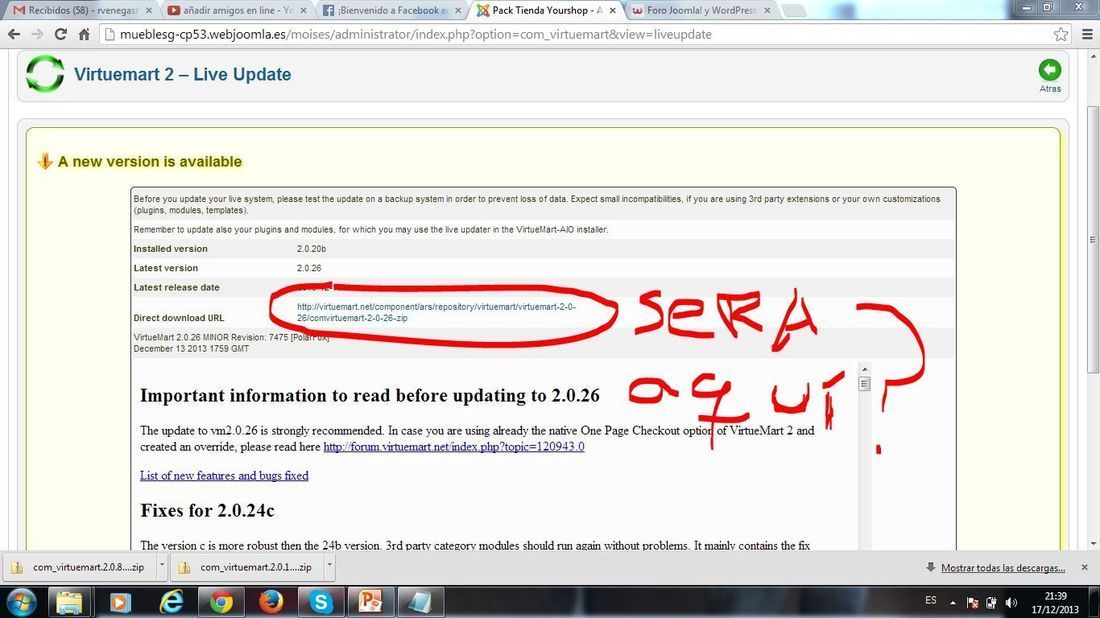Close the downloads bar
This screenshot has width=1100, height=618.
pyautogui.click(x=1085, y=567)
